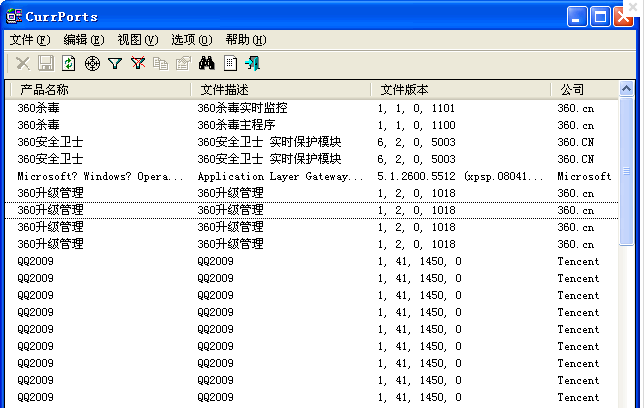Maximize the CurrPorts window
Image resolution: width=644 pixels, height=408 pixels.
[600, 17]
